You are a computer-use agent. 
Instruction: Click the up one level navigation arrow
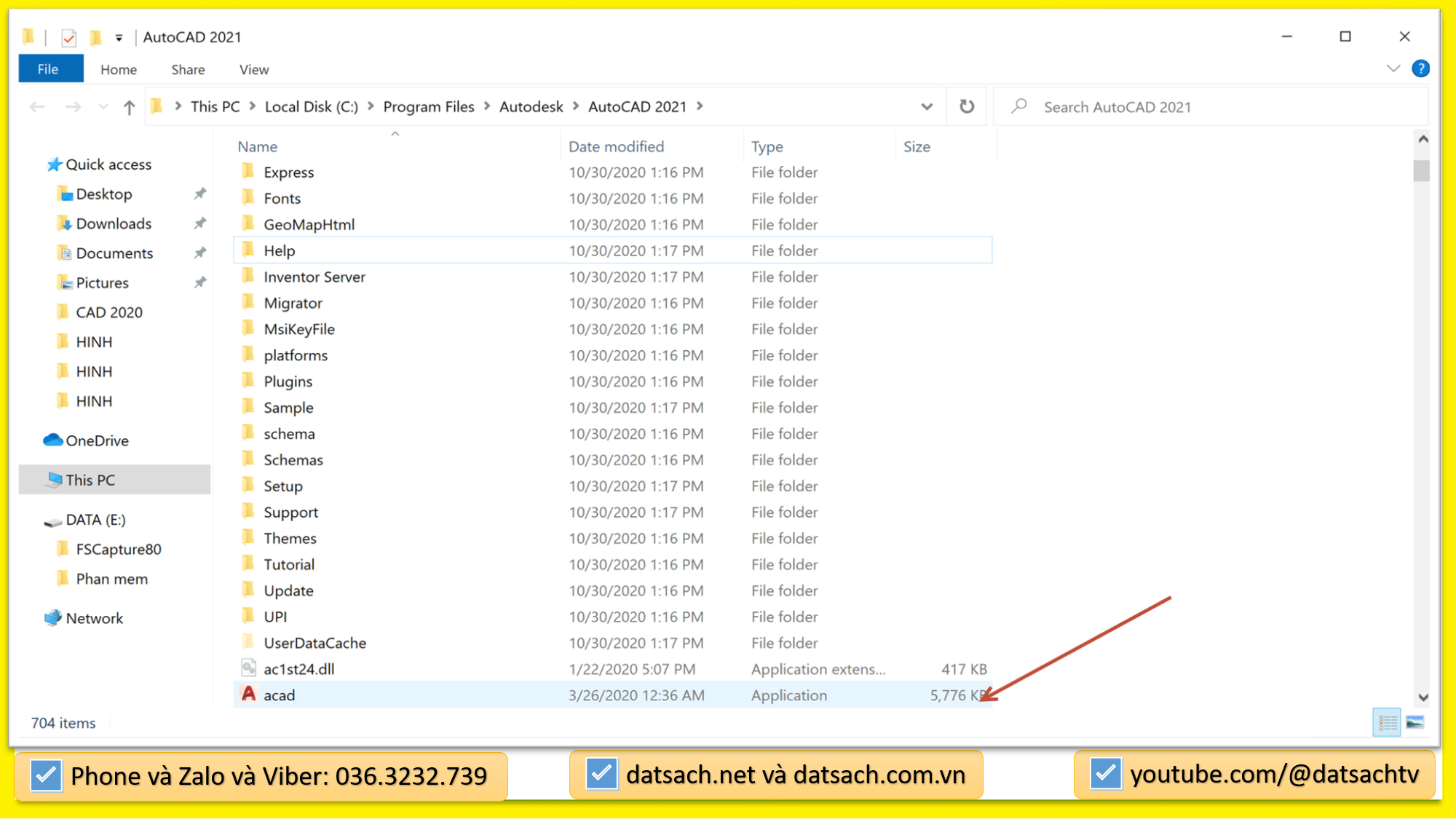[x=128, y=106]
